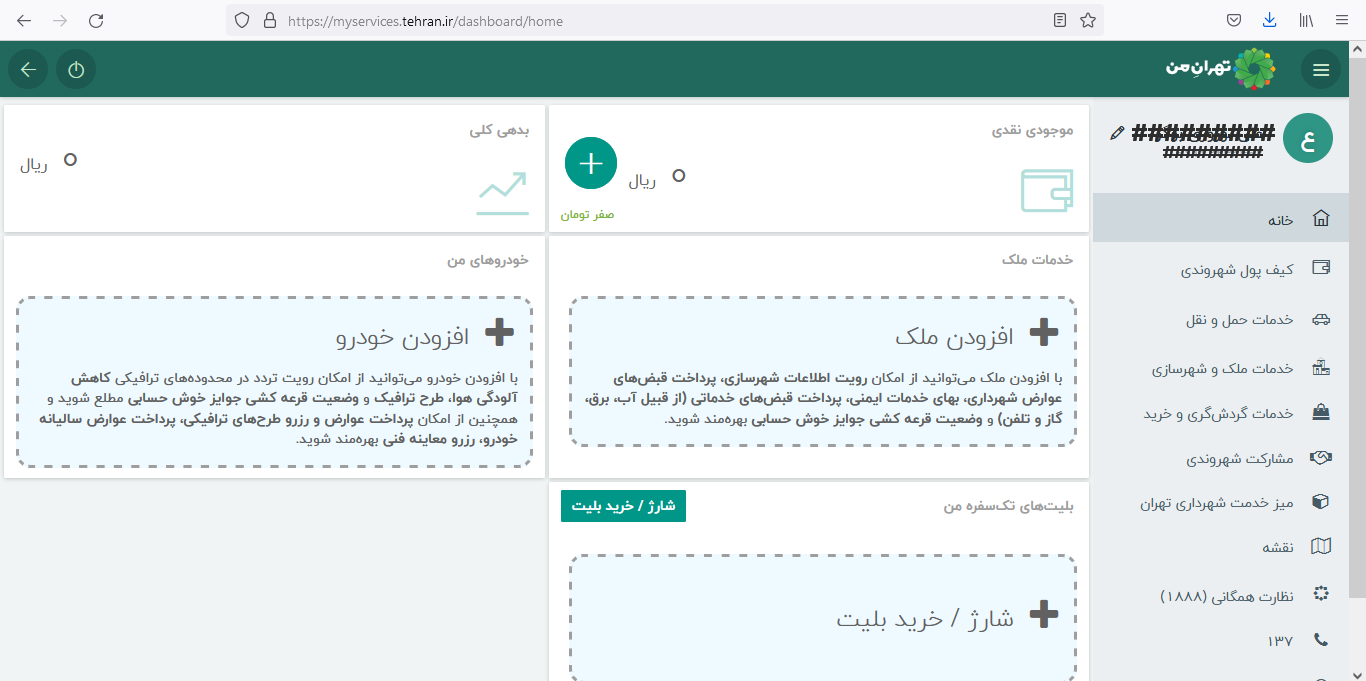Select the خانه (Home) item in the sidebar
The width and height of the screenshot is (1366, 681).
pos(1280,217)
